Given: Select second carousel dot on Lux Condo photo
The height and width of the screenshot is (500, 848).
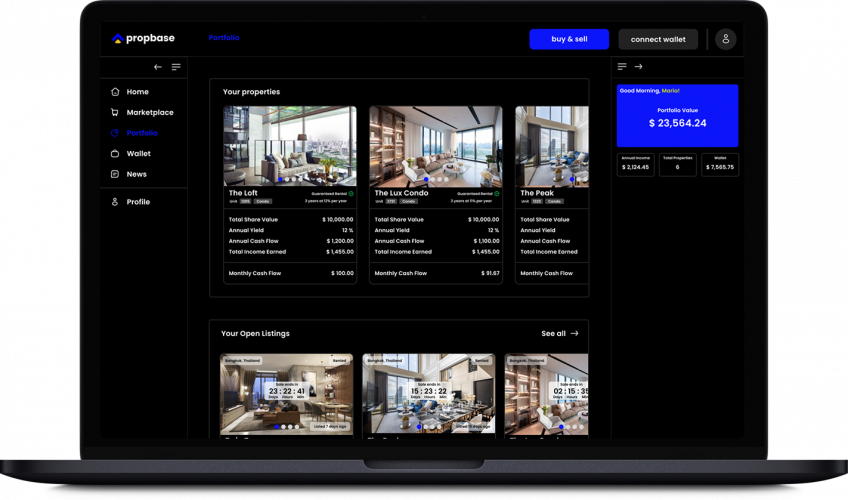Looking at the screenshot, I should pyautogui.click(x=433, y=179).
